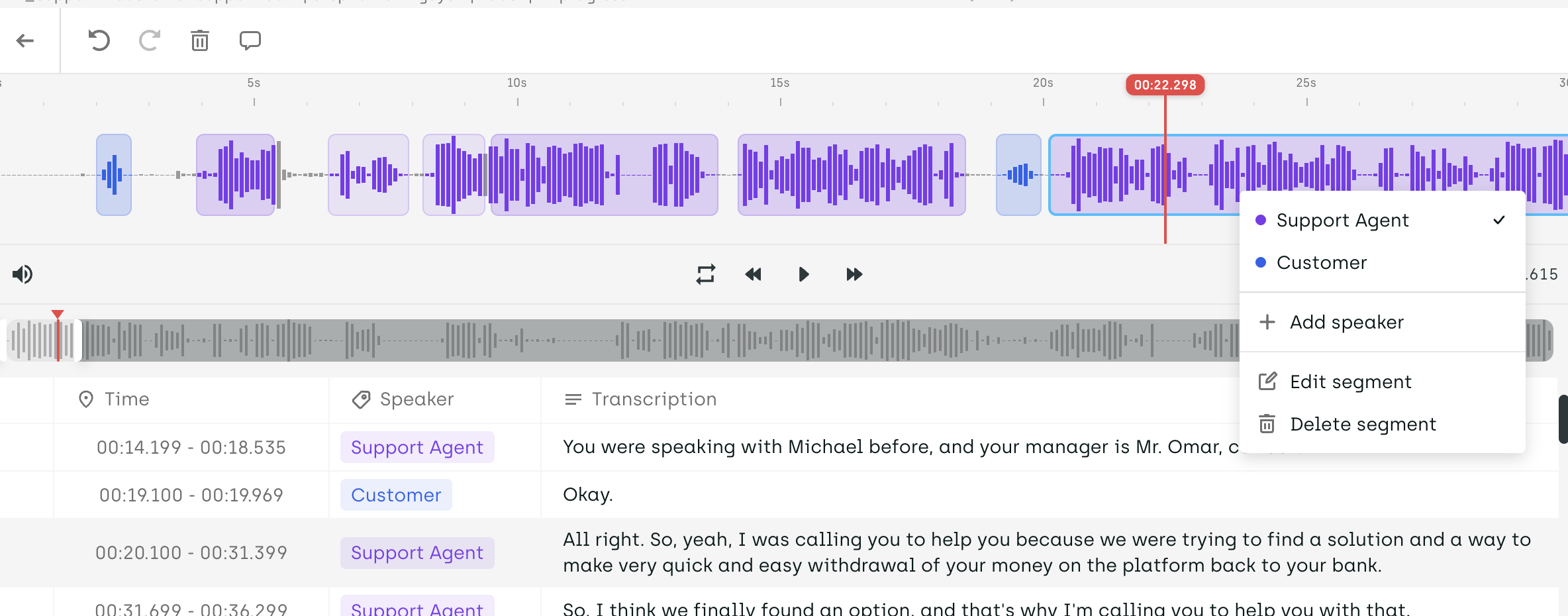Choose Delete segment from the context menu
Viewport: 1568px width, 616px height.
pyautogui.click(x=1382, y=424)
